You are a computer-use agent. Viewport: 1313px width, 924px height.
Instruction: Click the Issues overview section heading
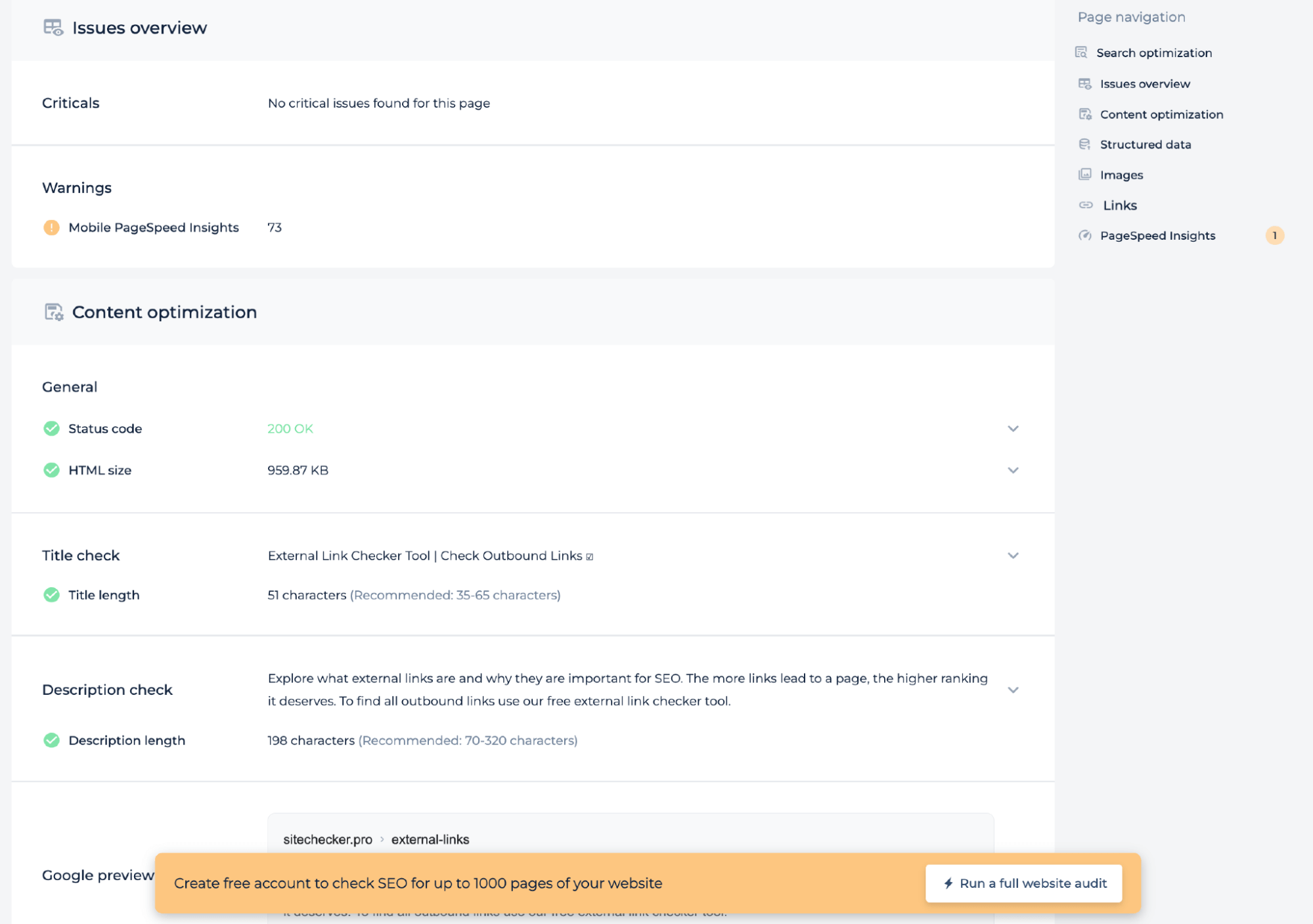pos(139,28)
